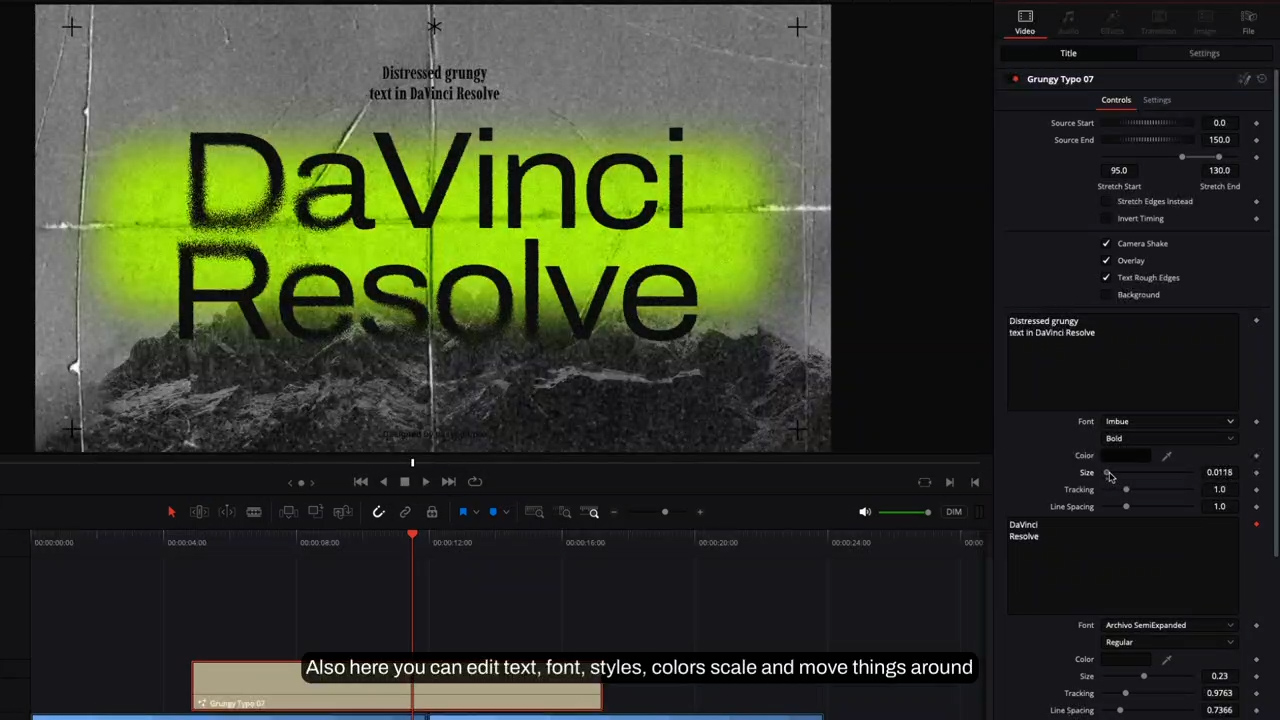Open Settings tab beside Controls
Viewport: 1280px width, 720px height.
click(1157, 100)
